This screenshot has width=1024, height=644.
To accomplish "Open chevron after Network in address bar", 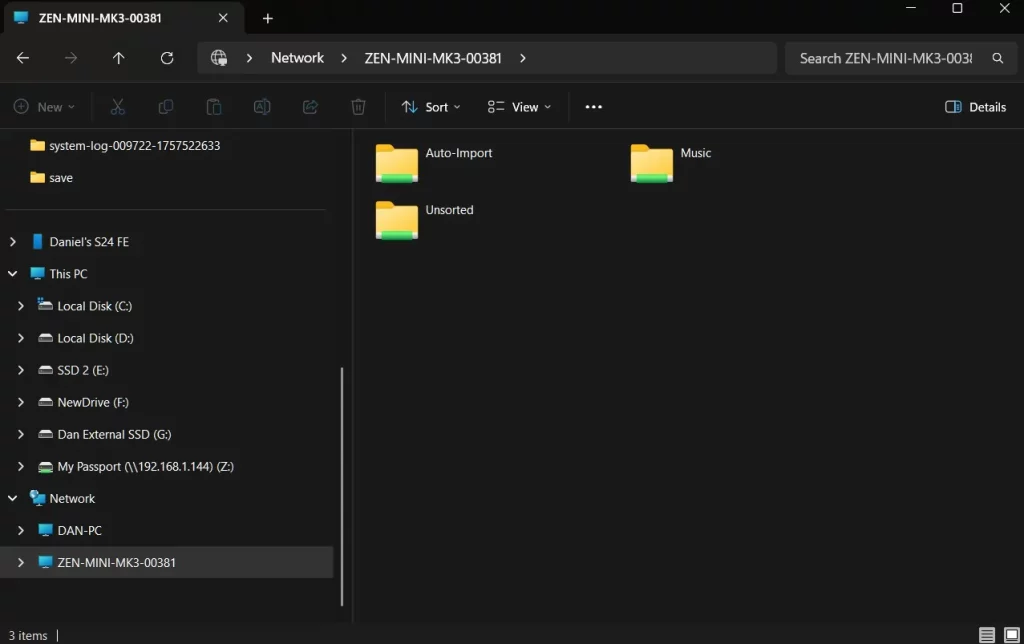I will 344,58.
